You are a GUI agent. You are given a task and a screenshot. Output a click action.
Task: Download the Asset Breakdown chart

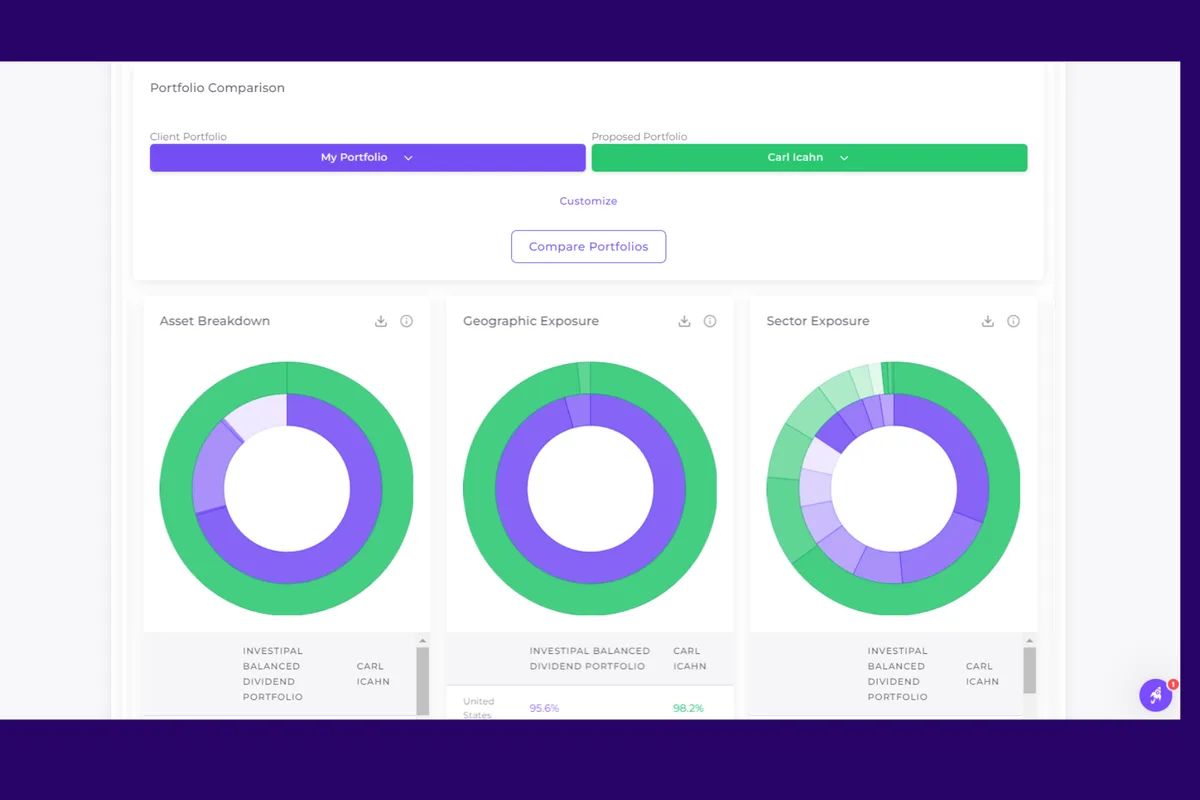[380, 321]
